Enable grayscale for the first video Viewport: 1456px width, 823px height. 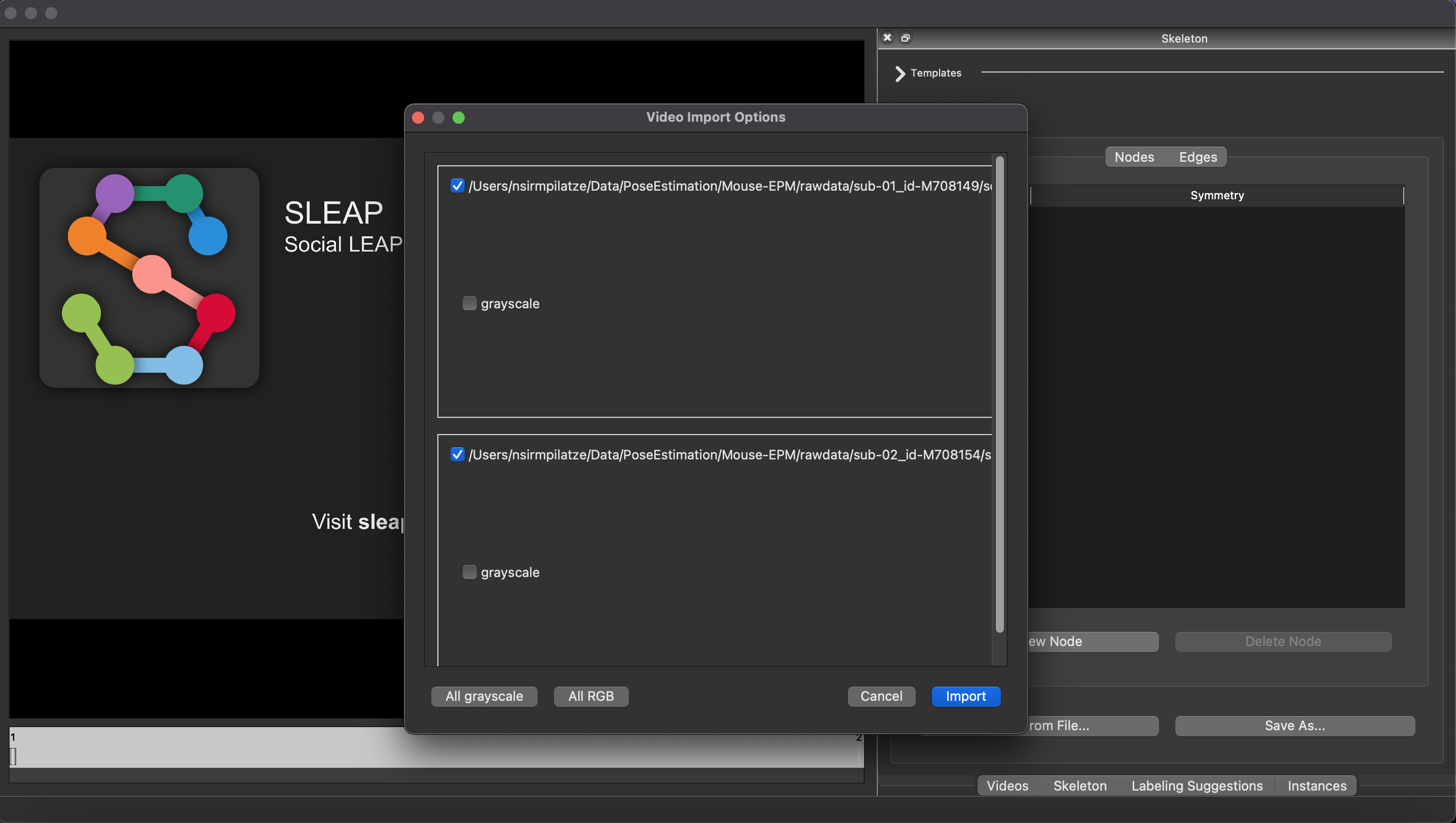pyautogui.click(x=469, y=304)
